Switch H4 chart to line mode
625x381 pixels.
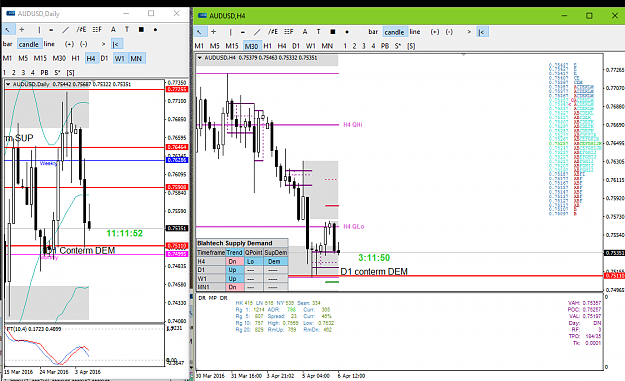coord(415,32)
